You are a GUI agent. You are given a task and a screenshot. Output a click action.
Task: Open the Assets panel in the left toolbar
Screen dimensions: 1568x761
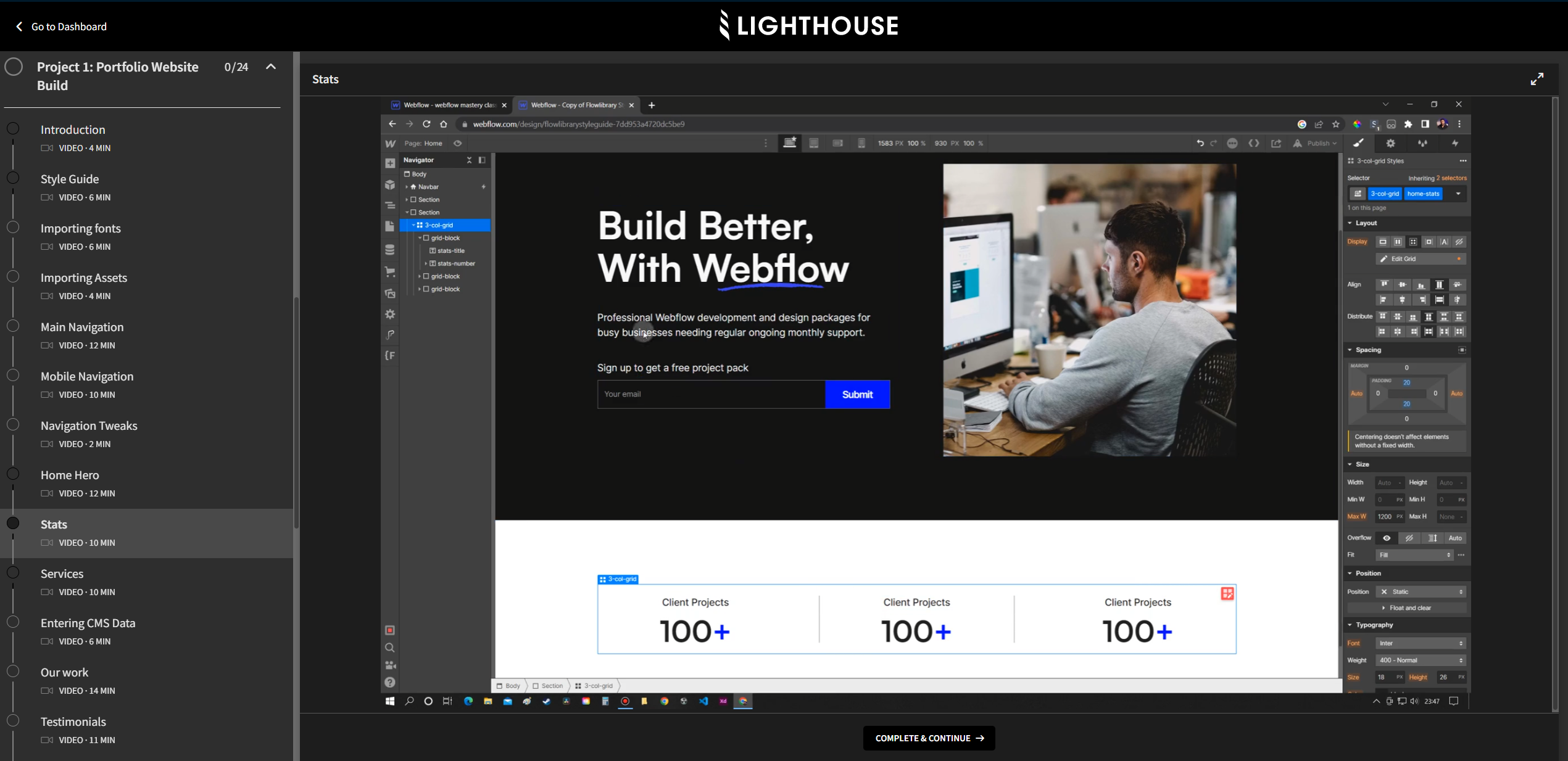(389, 294)
